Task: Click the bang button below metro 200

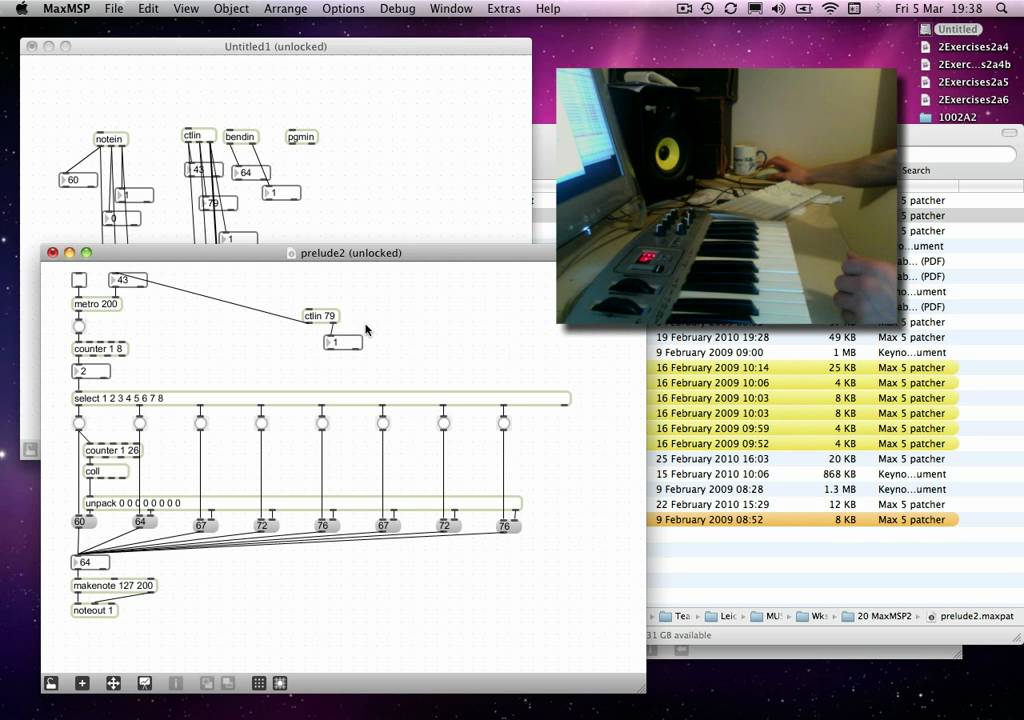Action: point(79,326)
